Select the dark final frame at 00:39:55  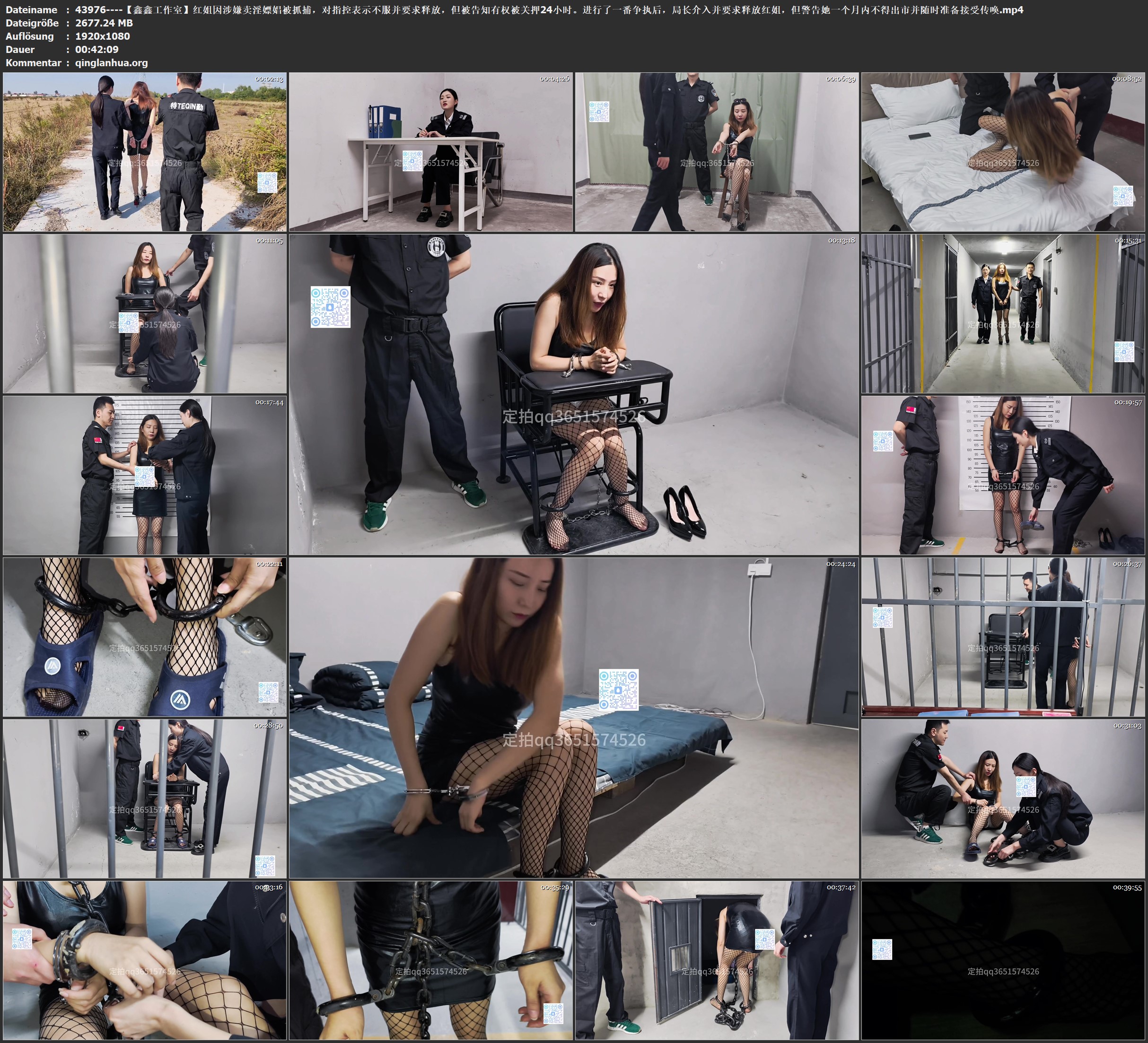[1003, 960]
